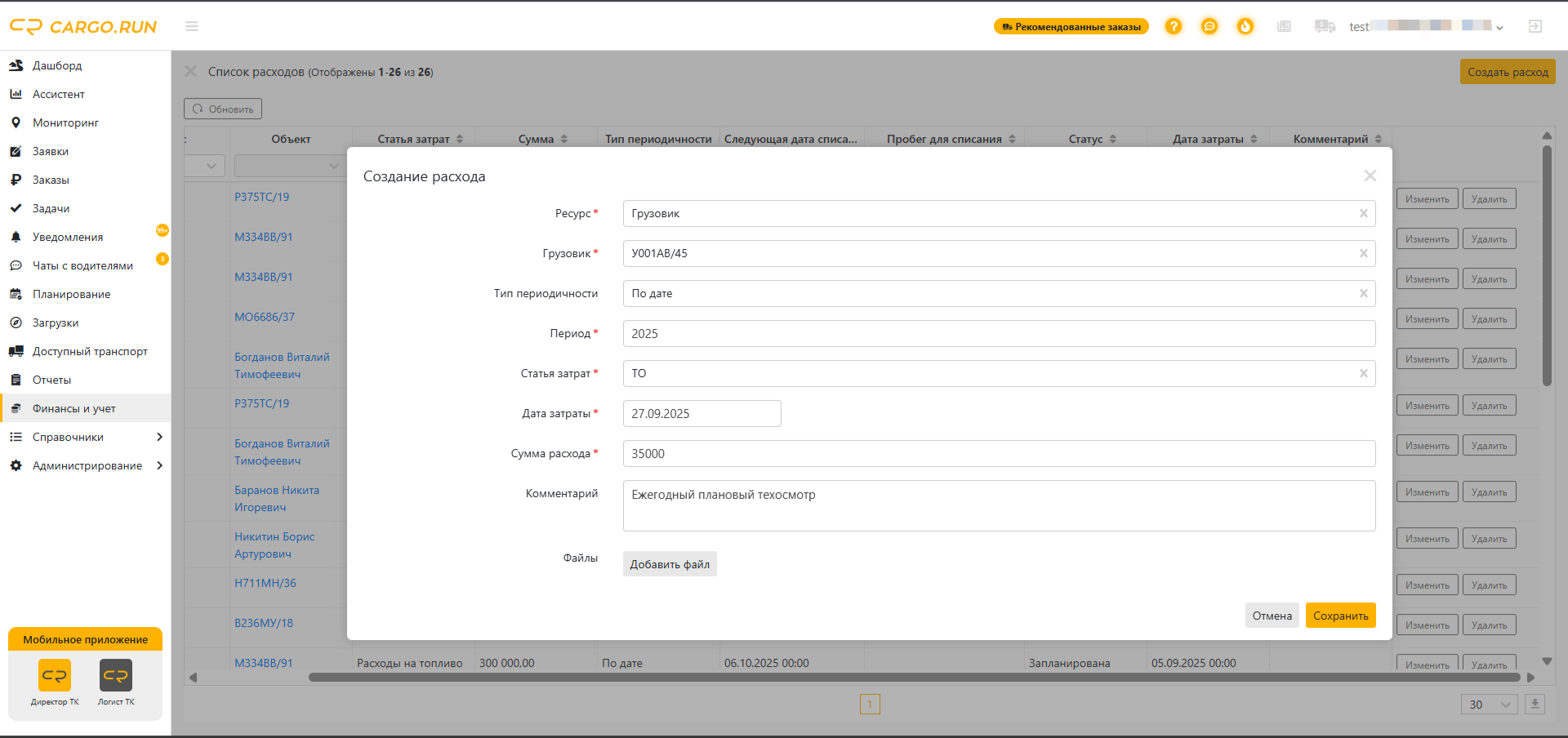Sort by Сумма column

tap(564, 139)
